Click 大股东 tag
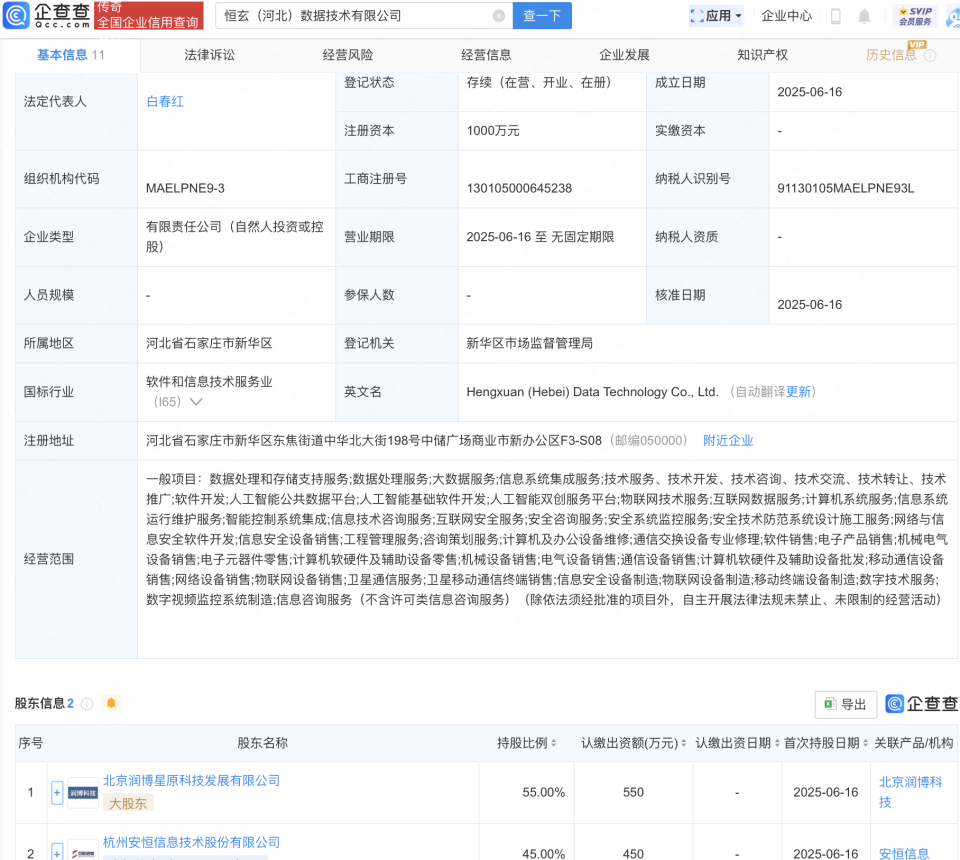 (127, 804)
